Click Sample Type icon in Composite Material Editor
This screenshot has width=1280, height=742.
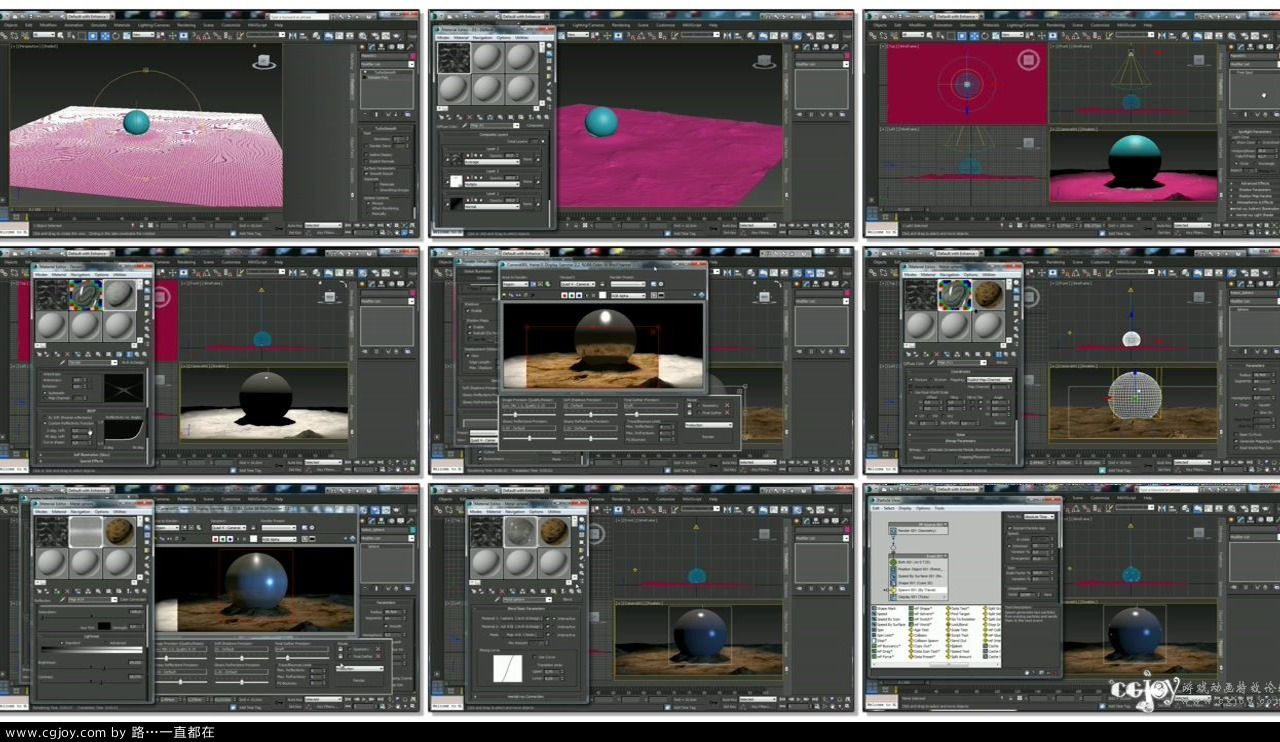549,46
